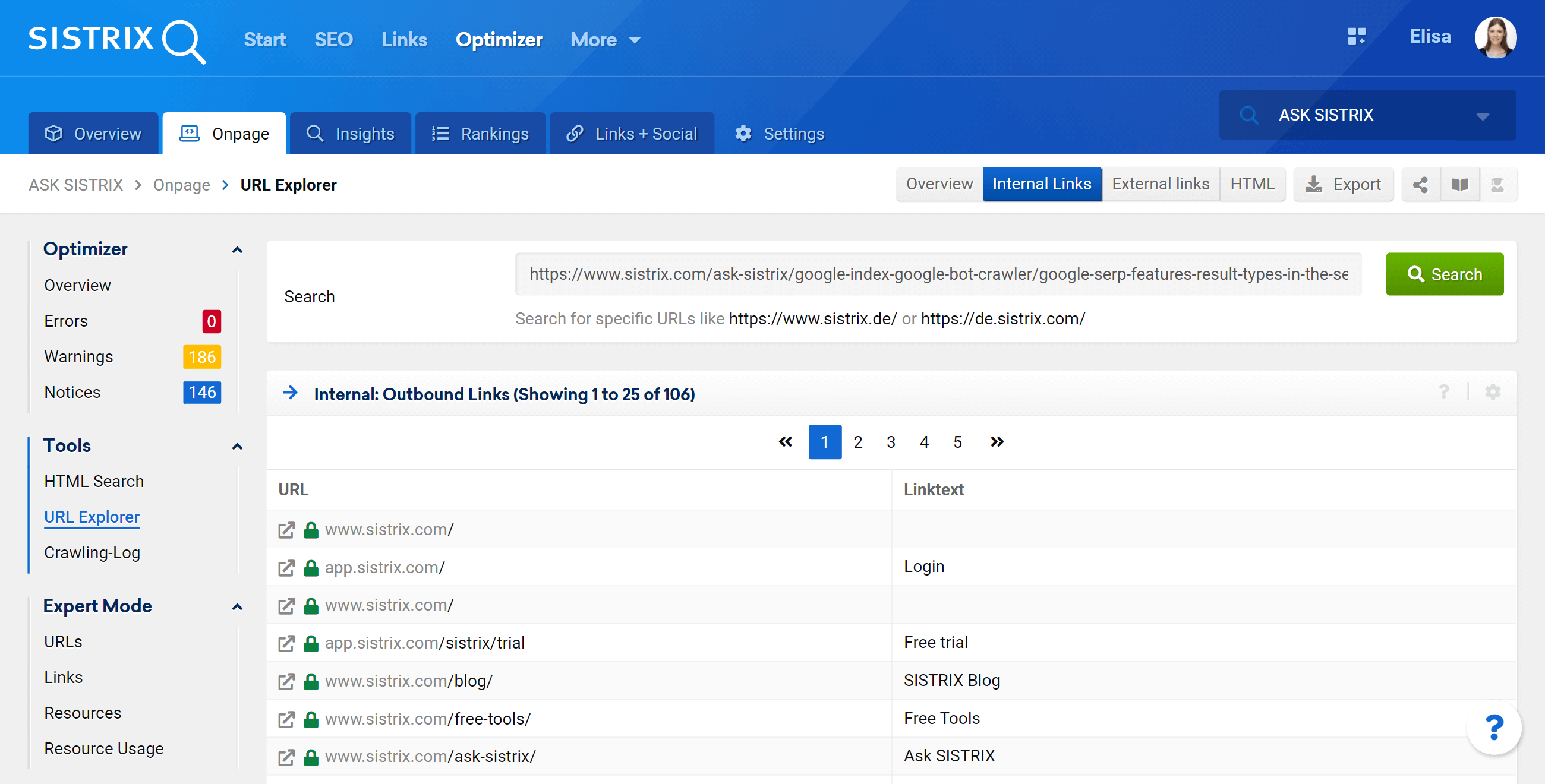Screen dimensions: 1545x784
Task: Click the Export button
Action: point(1343,184)
